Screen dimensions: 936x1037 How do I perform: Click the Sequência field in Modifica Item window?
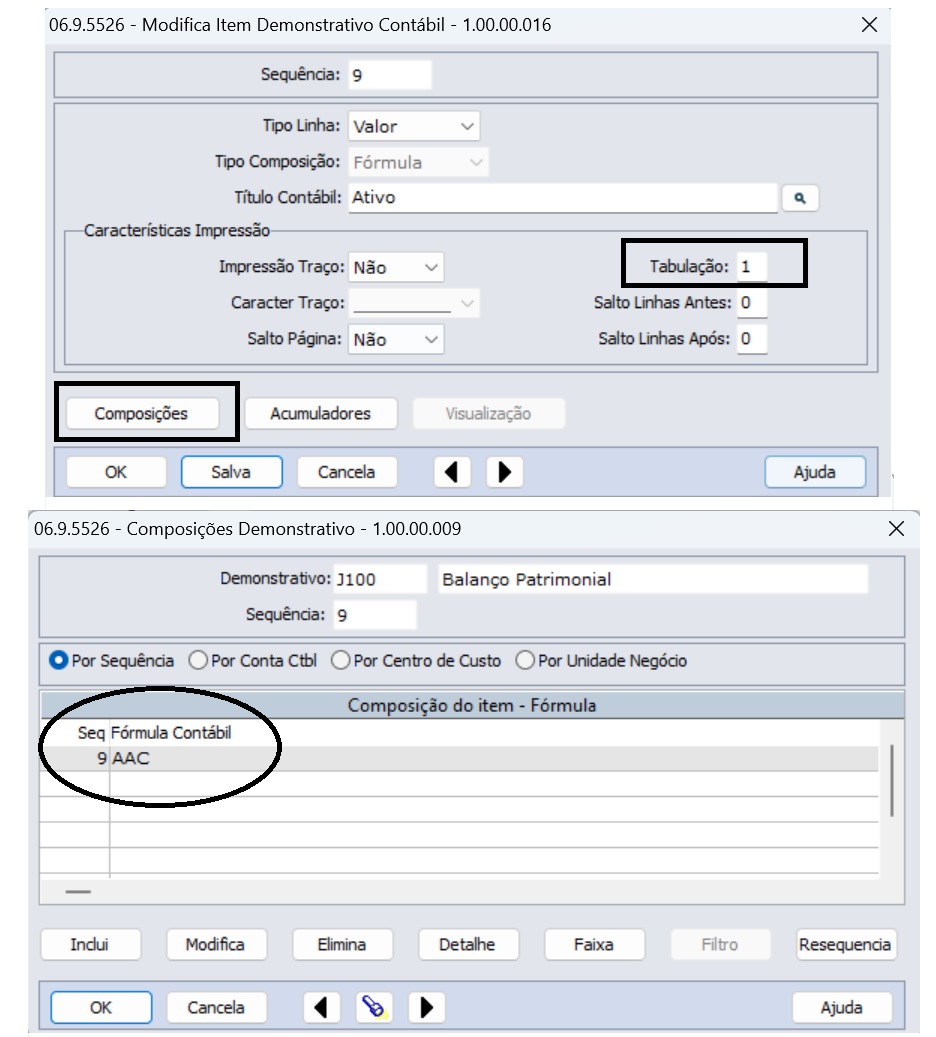(x=390, y=75)
